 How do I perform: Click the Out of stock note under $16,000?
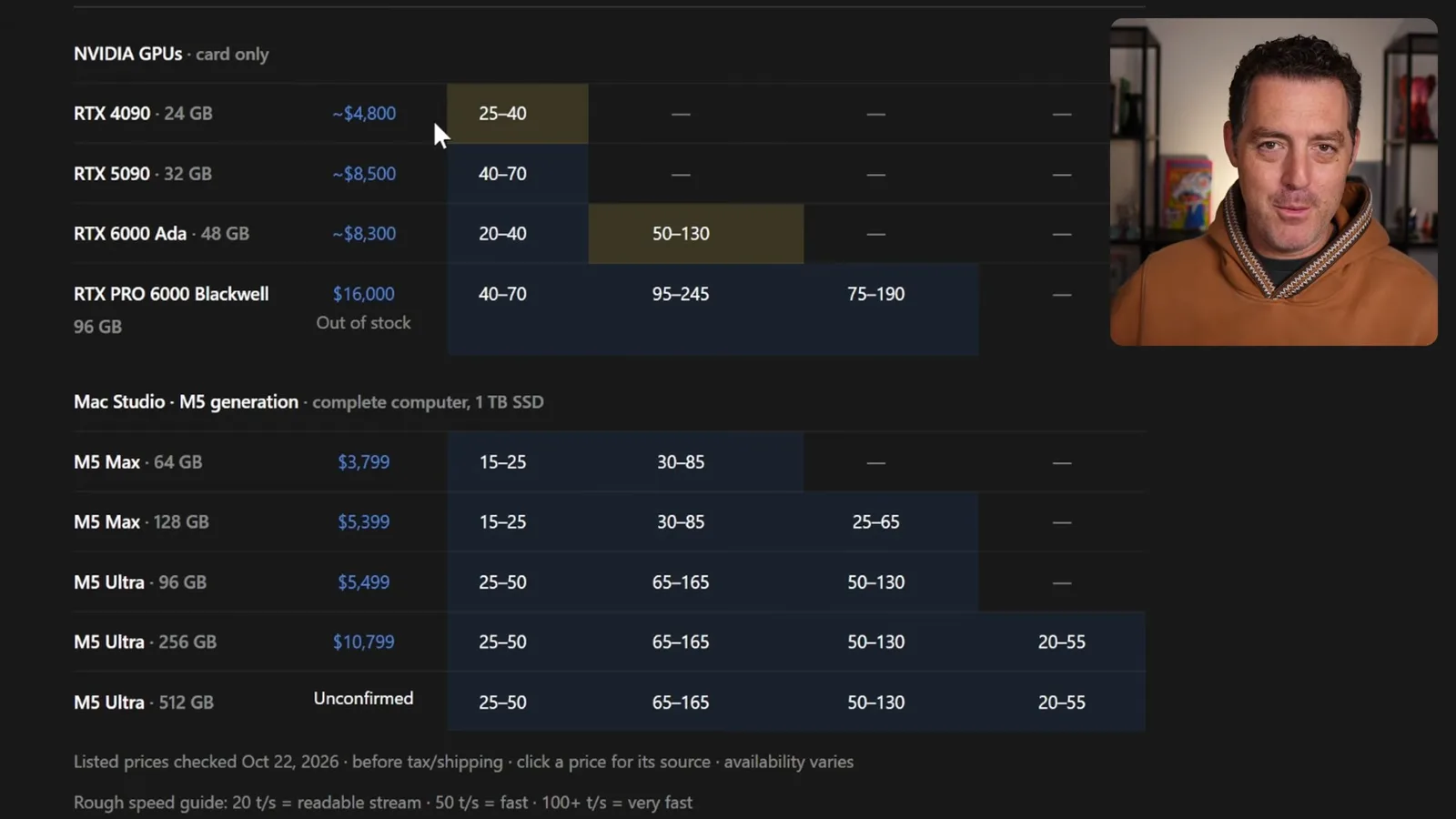[364, 323]
